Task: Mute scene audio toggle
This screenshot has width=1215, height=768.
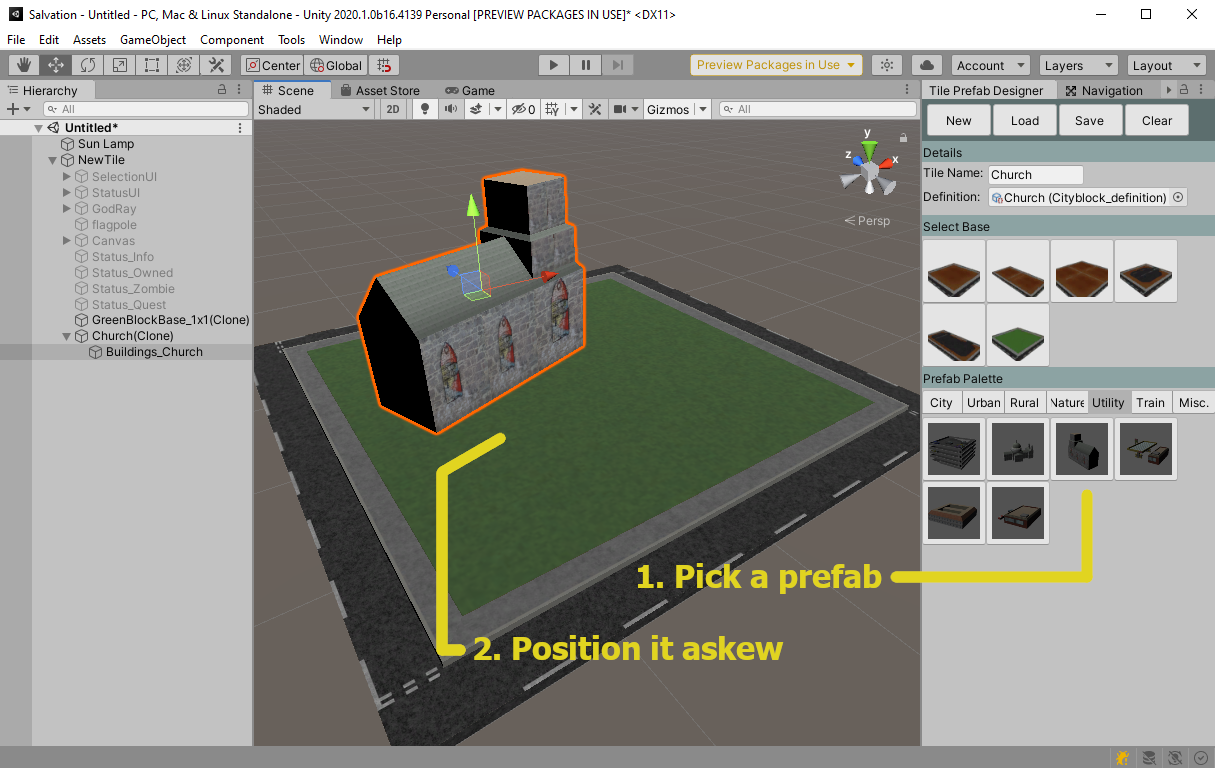Action: coord(450,109)
